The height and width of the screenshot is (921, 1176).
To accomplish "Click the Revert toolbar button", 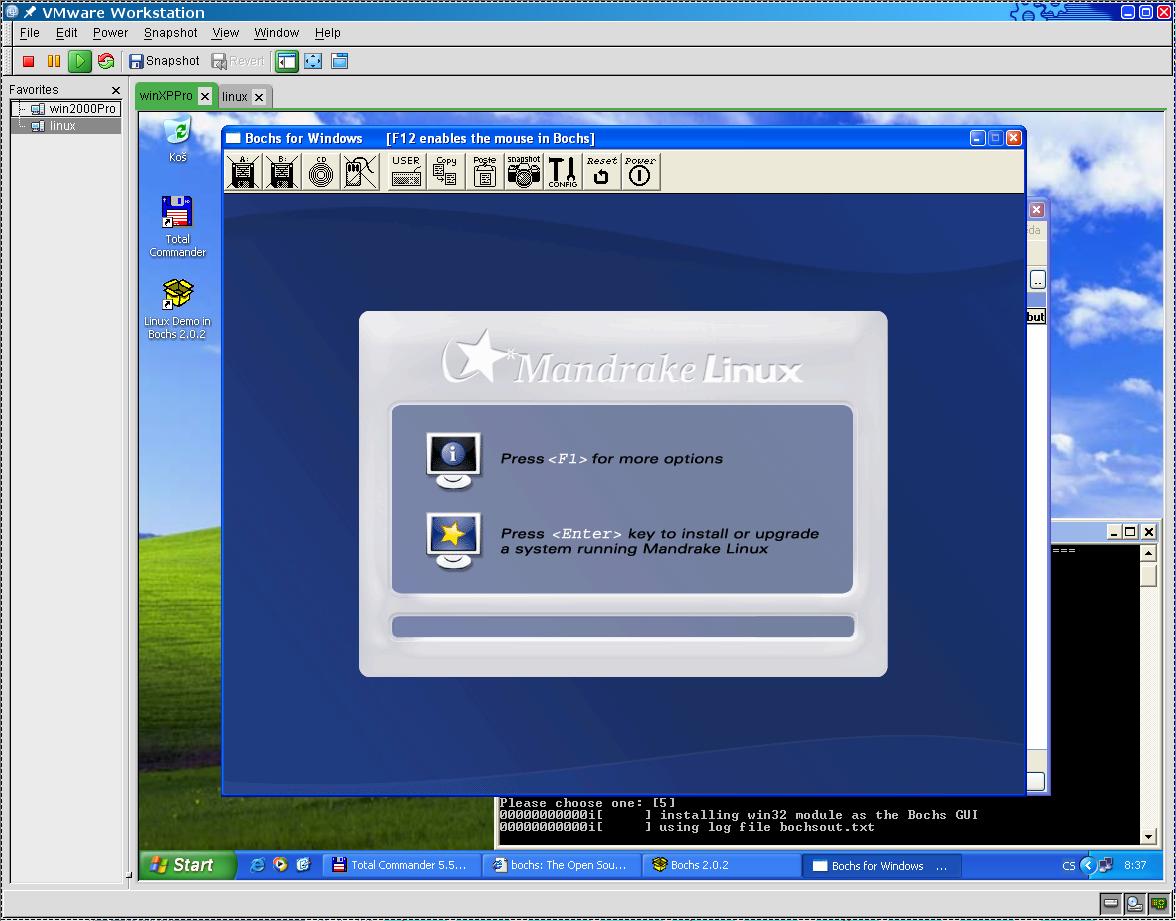I will tap(238, 62).
